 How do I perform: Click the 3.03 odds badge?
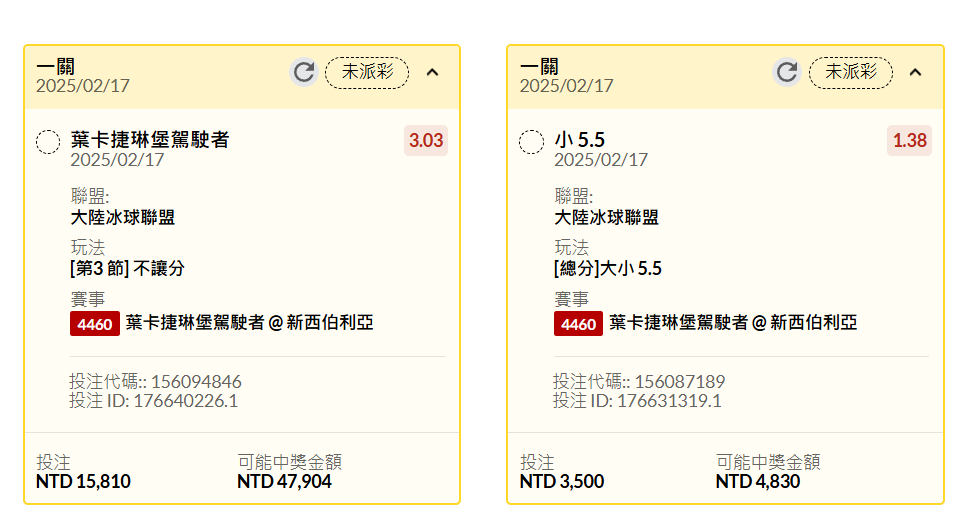tap(426, 141)
